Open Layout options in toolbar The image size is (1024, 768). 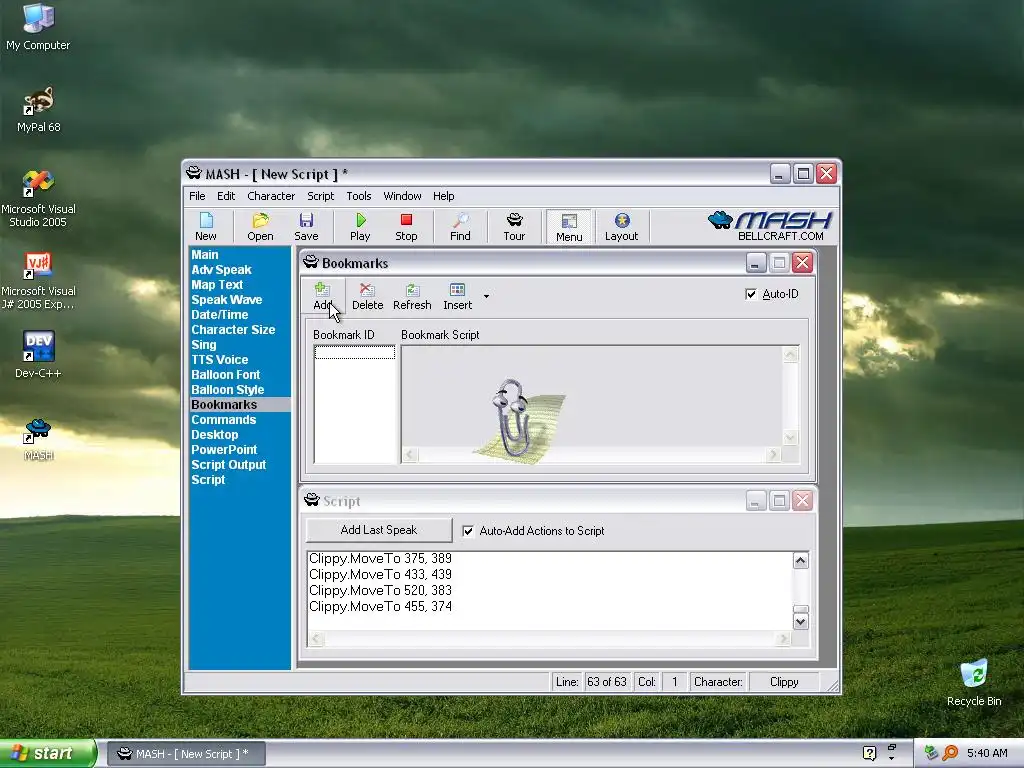point(621,227)
